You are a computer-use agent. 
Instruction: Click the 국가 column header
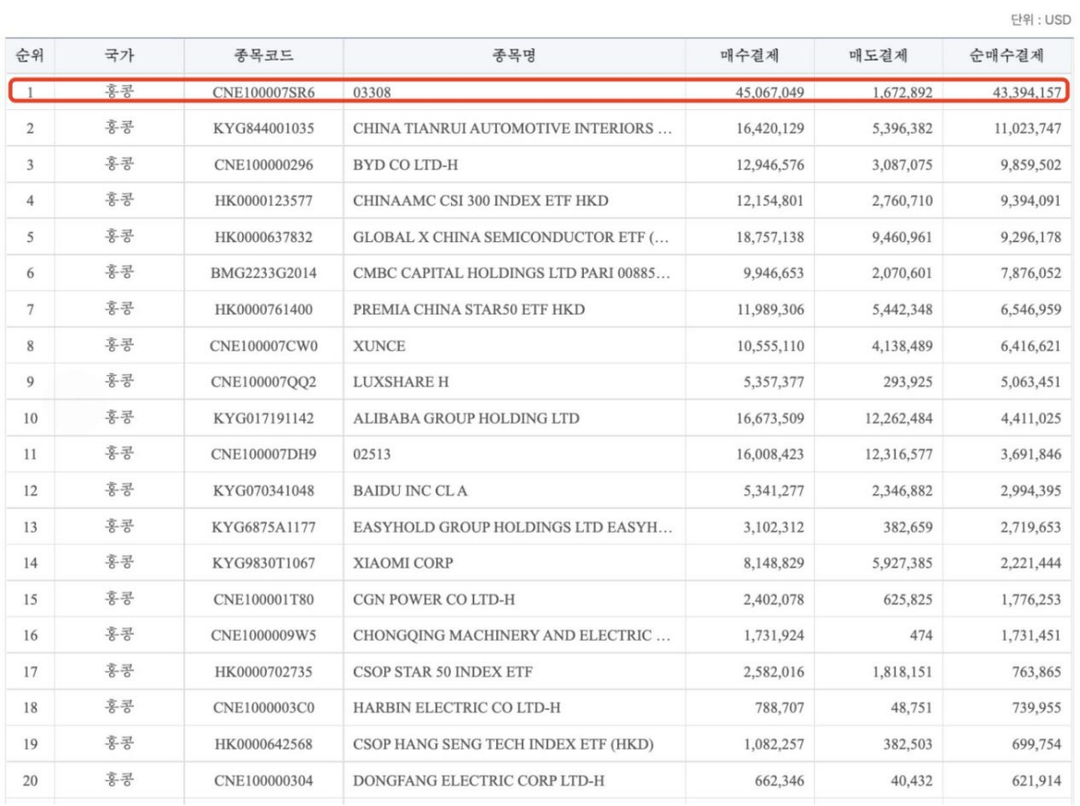(x=119, y=56)
